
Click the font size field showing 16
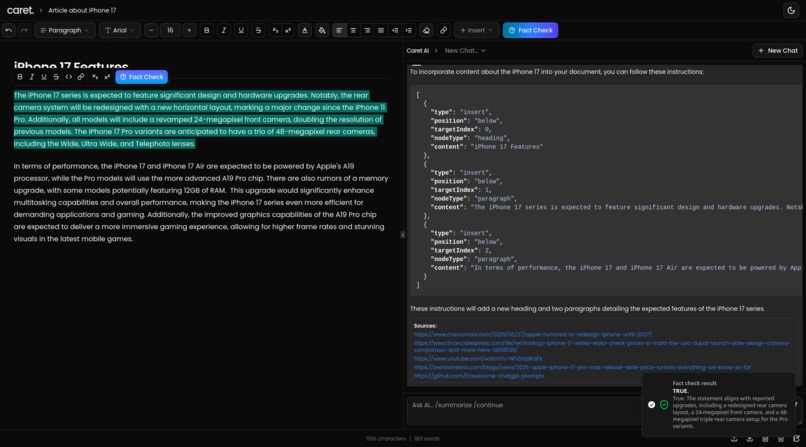coord(170,30)
